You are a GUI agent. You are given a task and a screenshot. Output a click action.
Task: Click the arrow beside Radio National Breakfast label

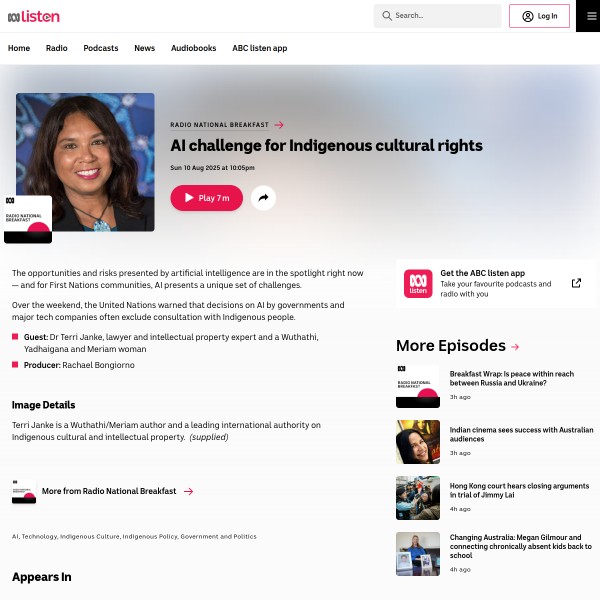coord(279,125)
